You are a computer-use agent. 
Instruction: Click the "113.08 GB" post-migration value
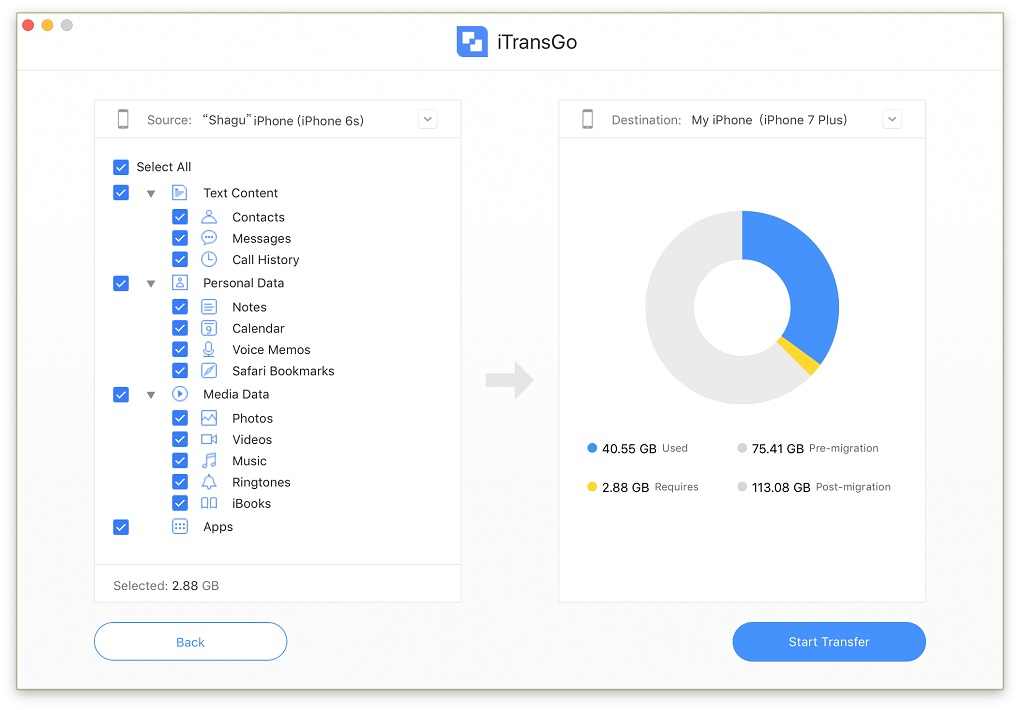[x=781, y=487]
